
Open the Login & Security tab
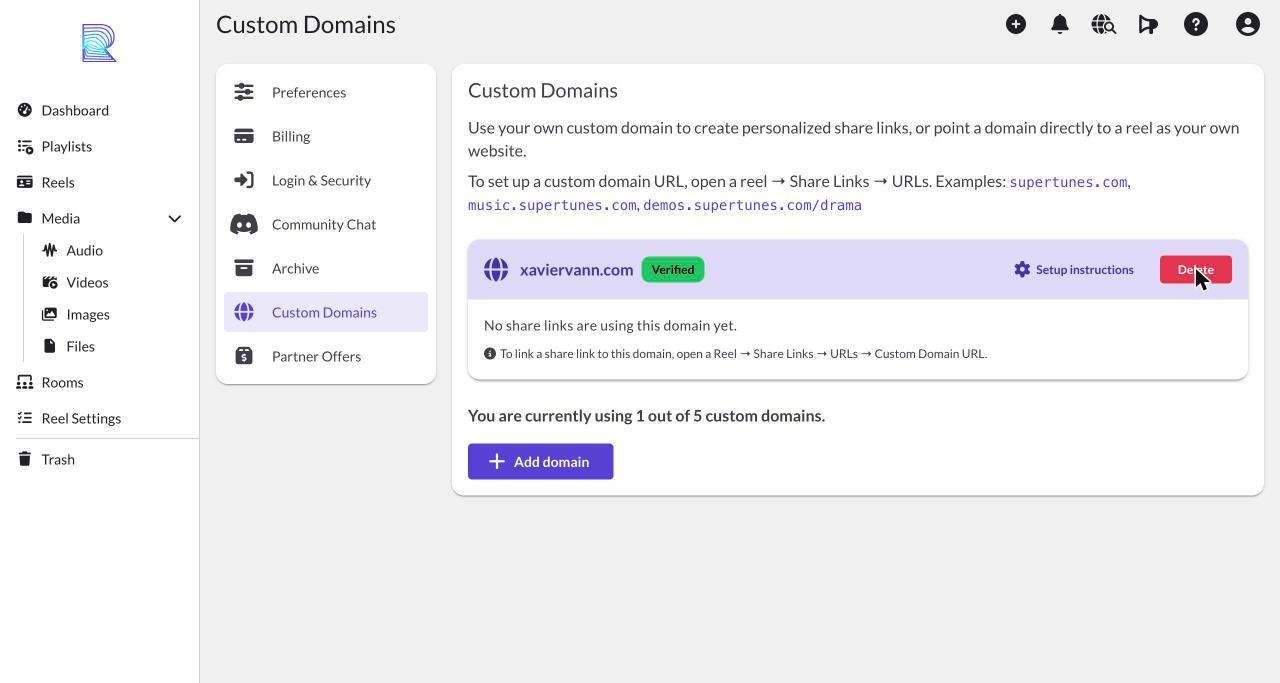point(326,180)
